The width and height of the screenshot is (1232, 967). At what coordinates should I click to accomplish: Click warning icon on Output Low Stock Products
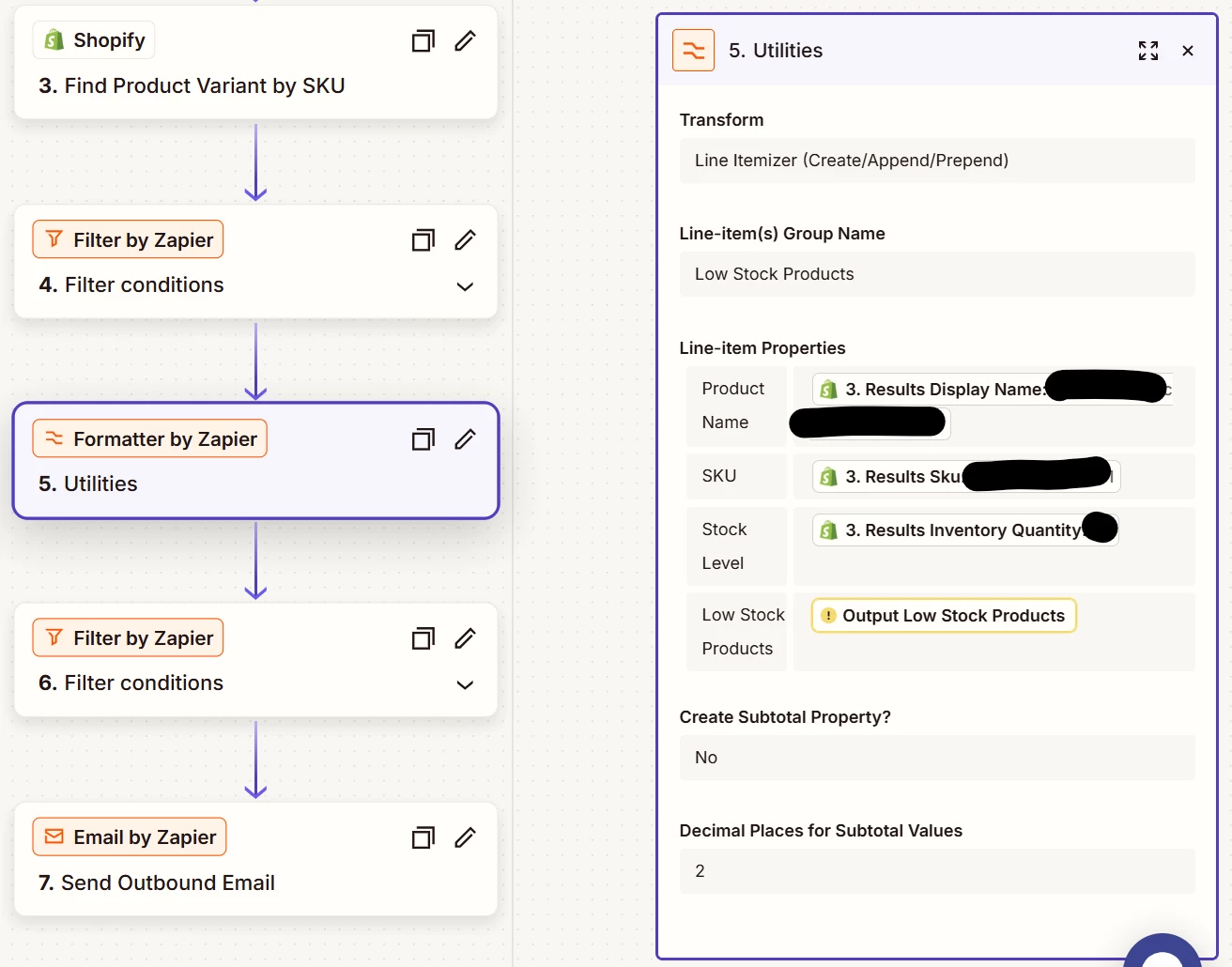(828, 616)
